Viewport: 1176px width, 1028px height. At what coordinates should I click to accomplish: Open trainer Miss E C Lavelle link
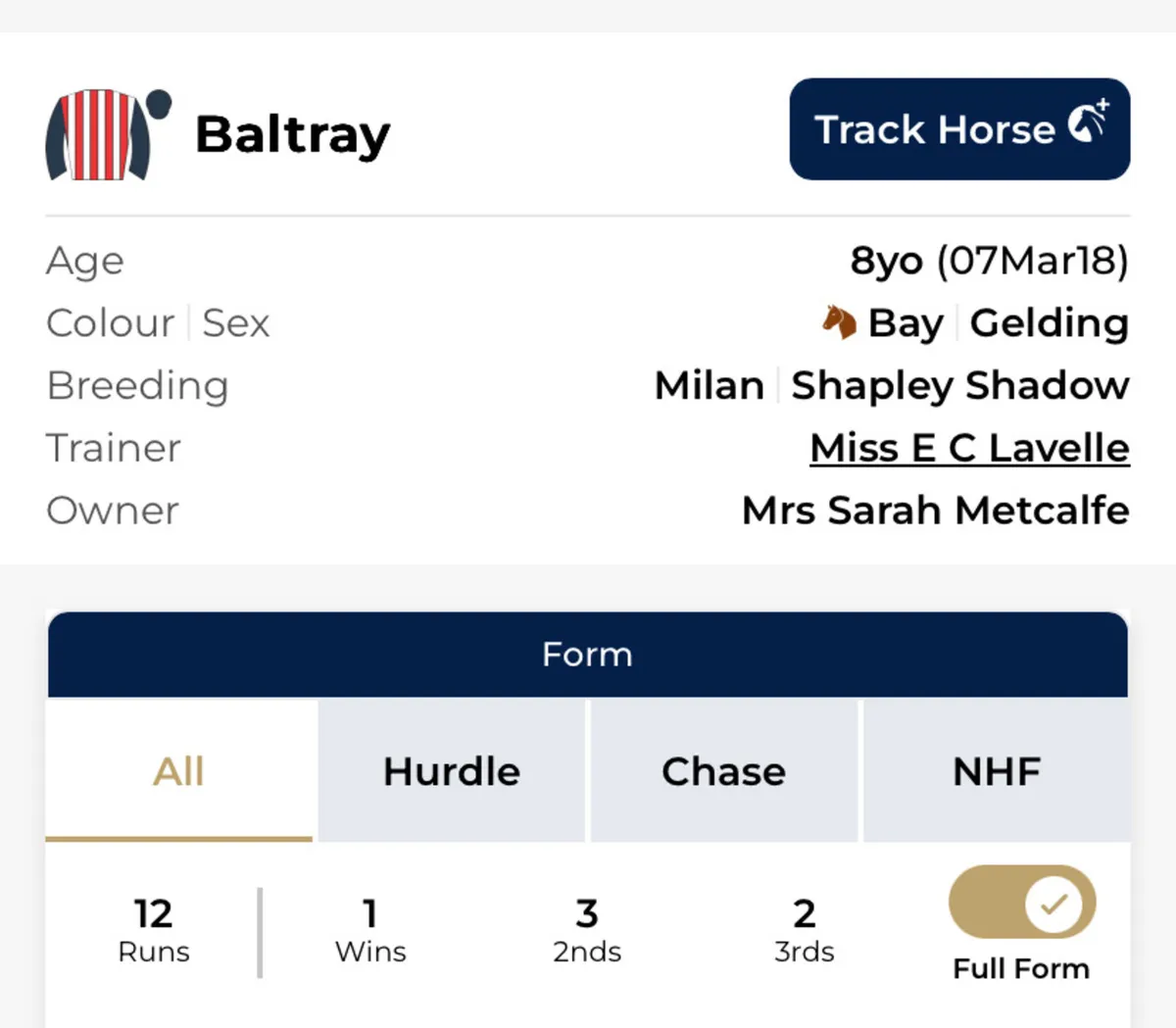tap(969, 448)
